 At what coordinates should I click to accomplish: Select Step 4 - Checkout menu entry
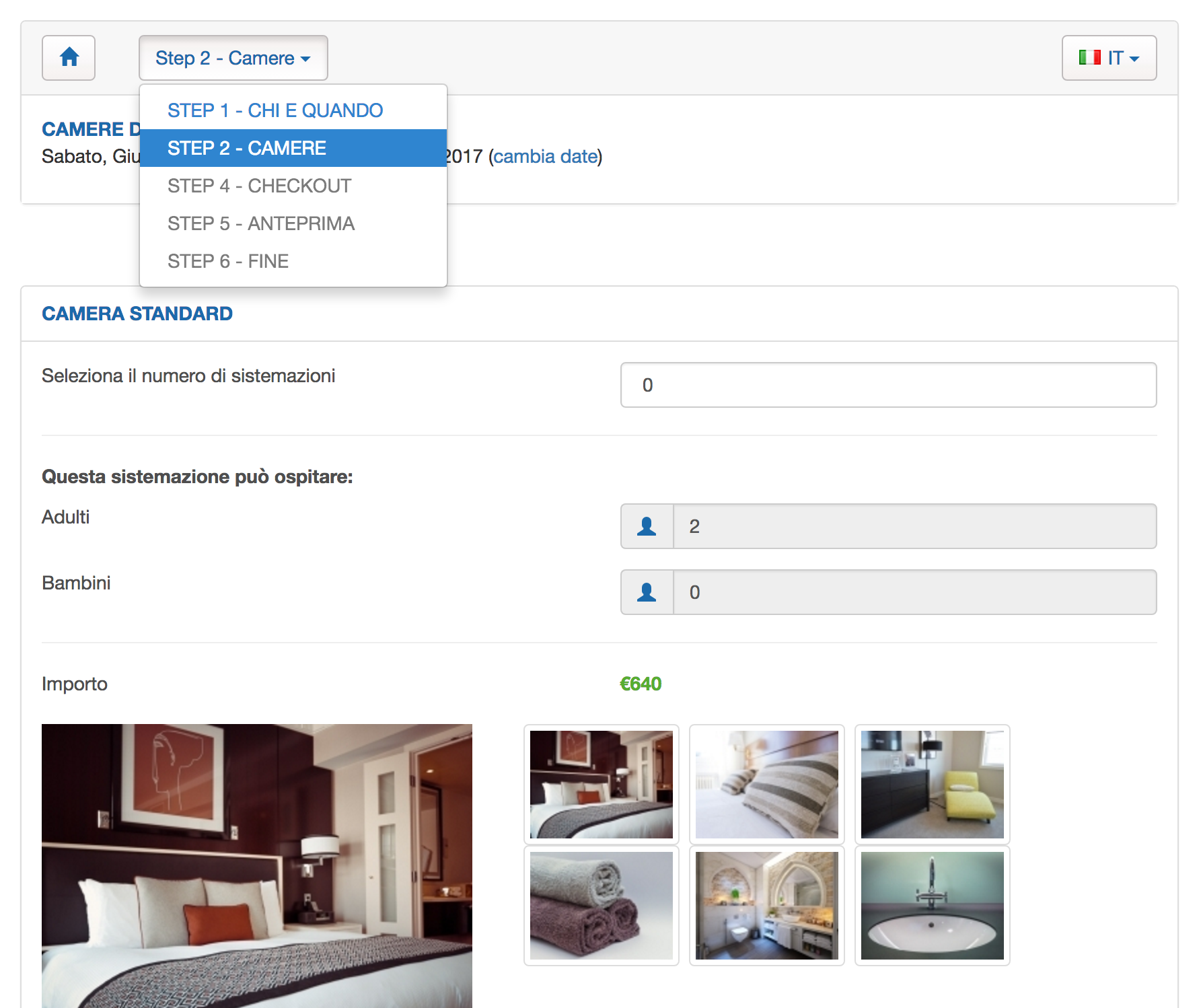click(x=259, y=186)
